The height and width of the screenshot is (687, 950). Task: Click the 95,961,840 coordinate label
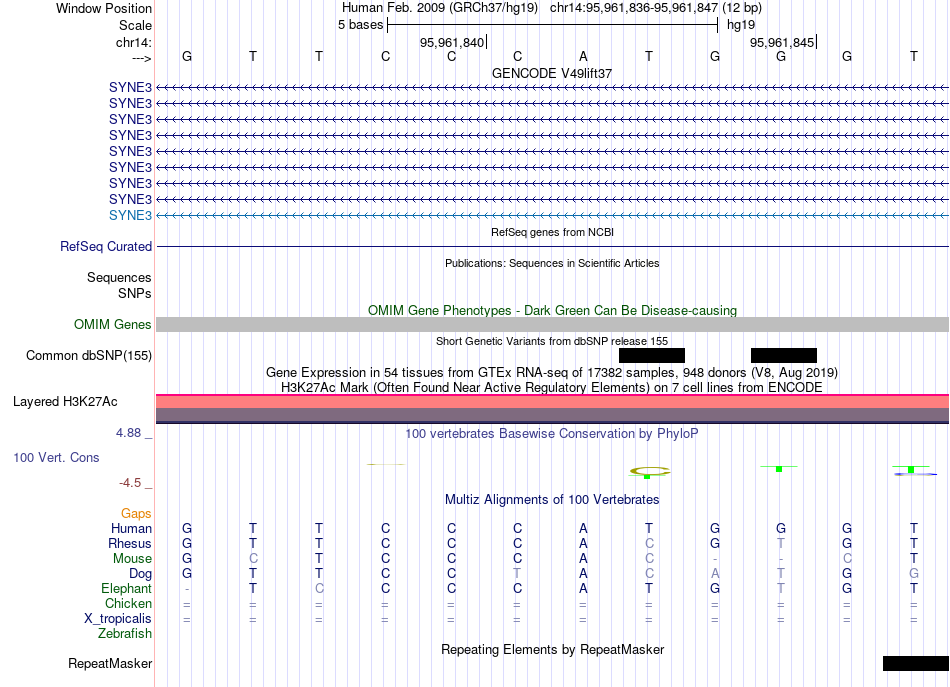(x=452, y=42)
